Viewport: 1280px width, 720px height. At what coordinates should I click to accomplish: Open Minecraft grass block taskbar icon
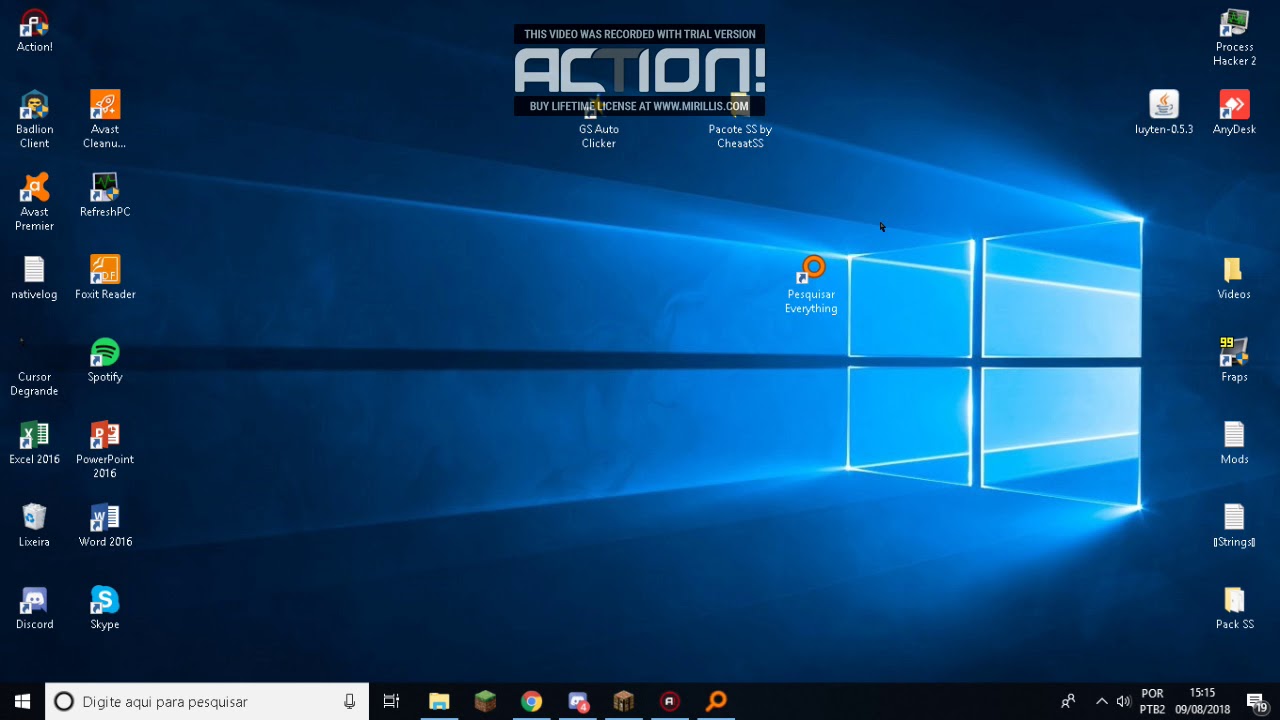pos(485,701)
